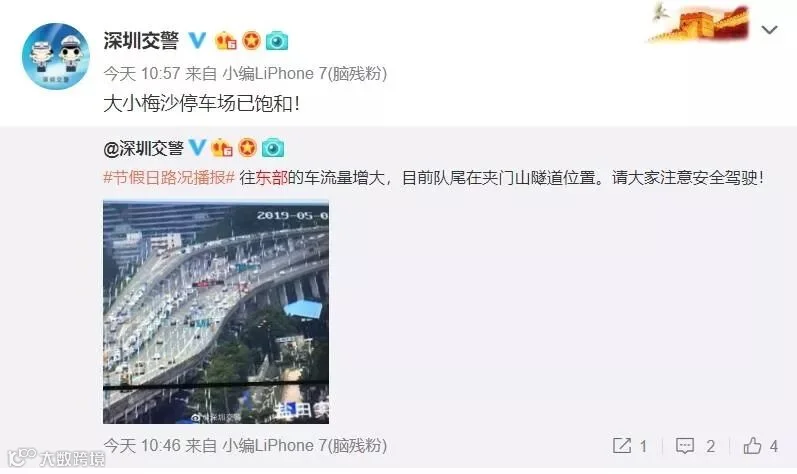Click the 今天 10:57 post timestamp
Viewport: 797px width, 474px height.
coord(142,74)
